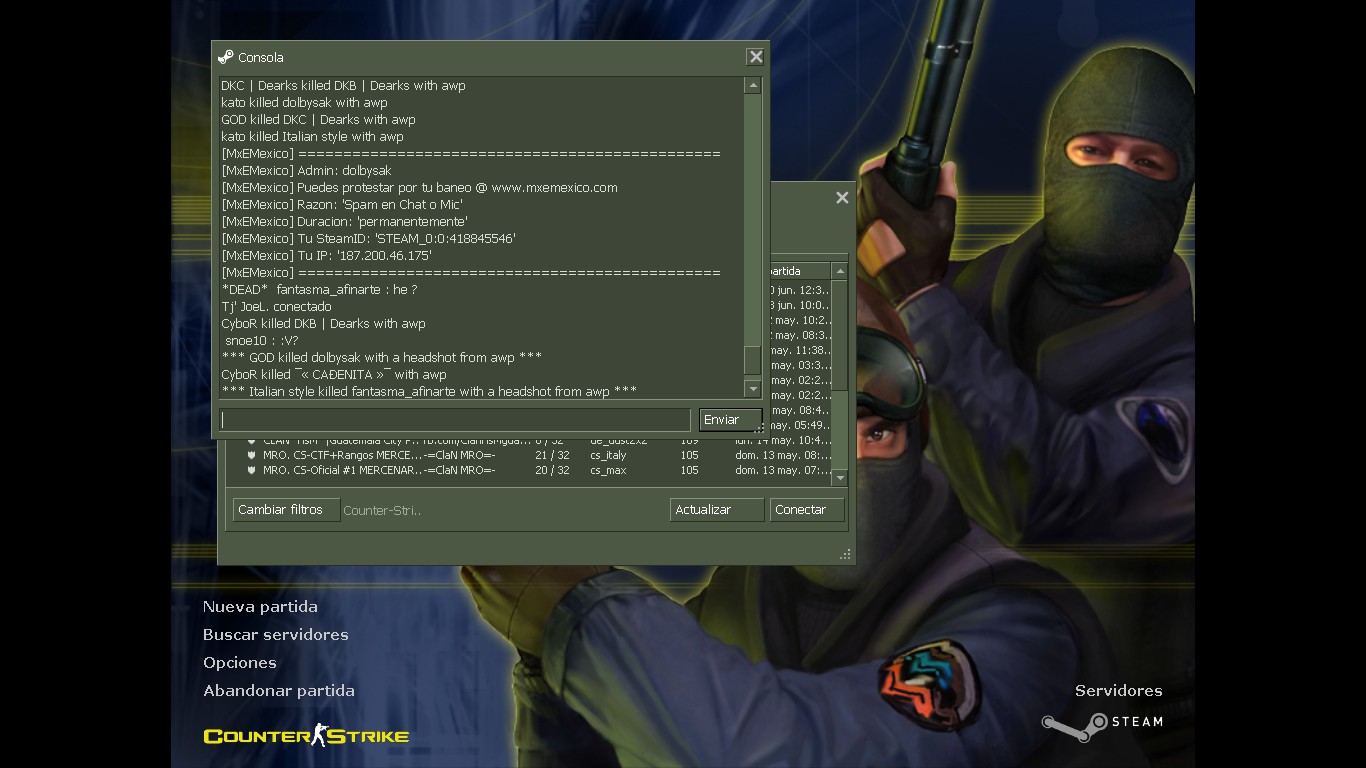This screenshot has width=1366, height=768.
Task: Focus the console command input field
Action: pos(455,420)
